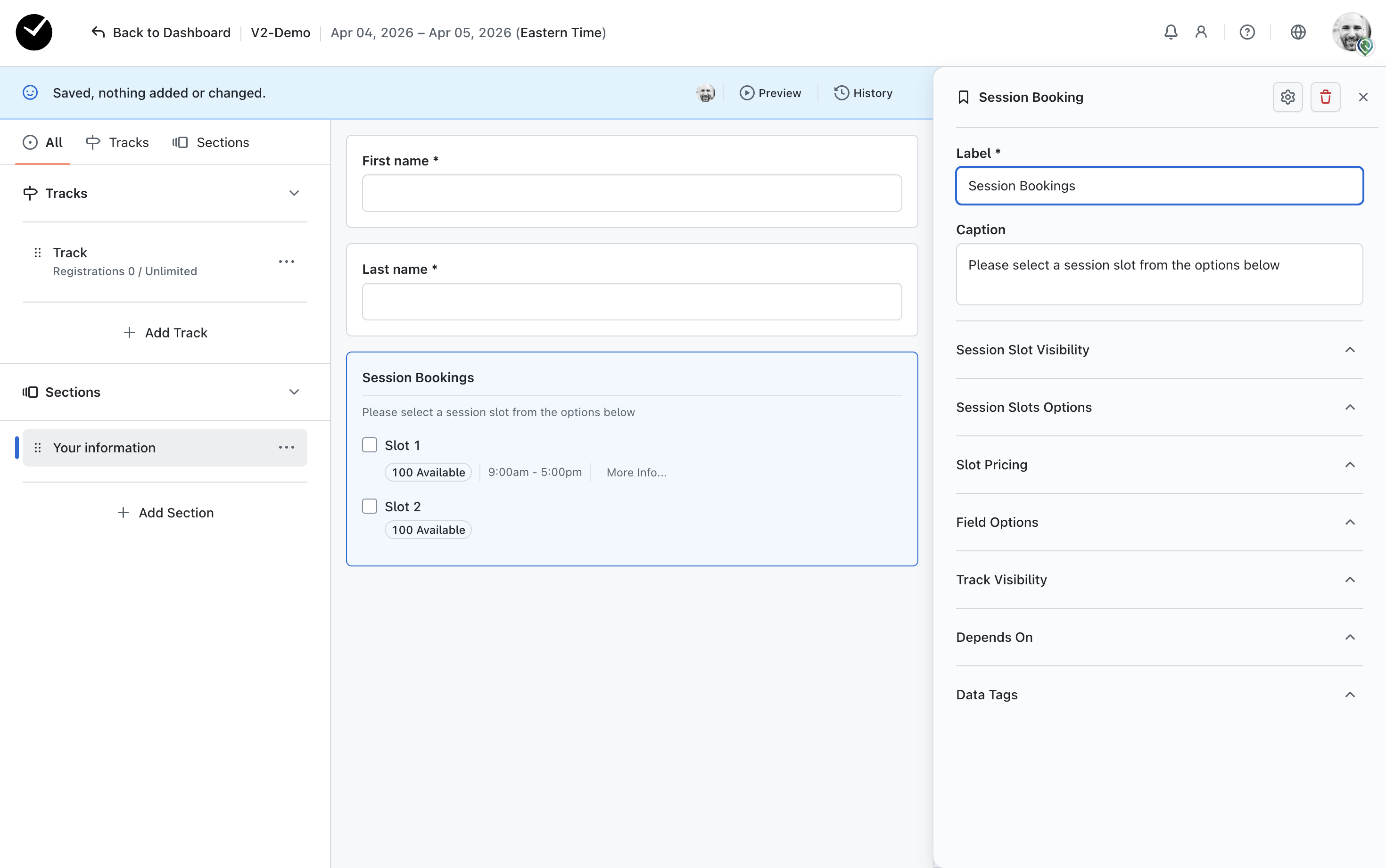The width and height of the screenshot is (1386, 868).
Task: Switch to the Sections tab
Action: [211, 142]
